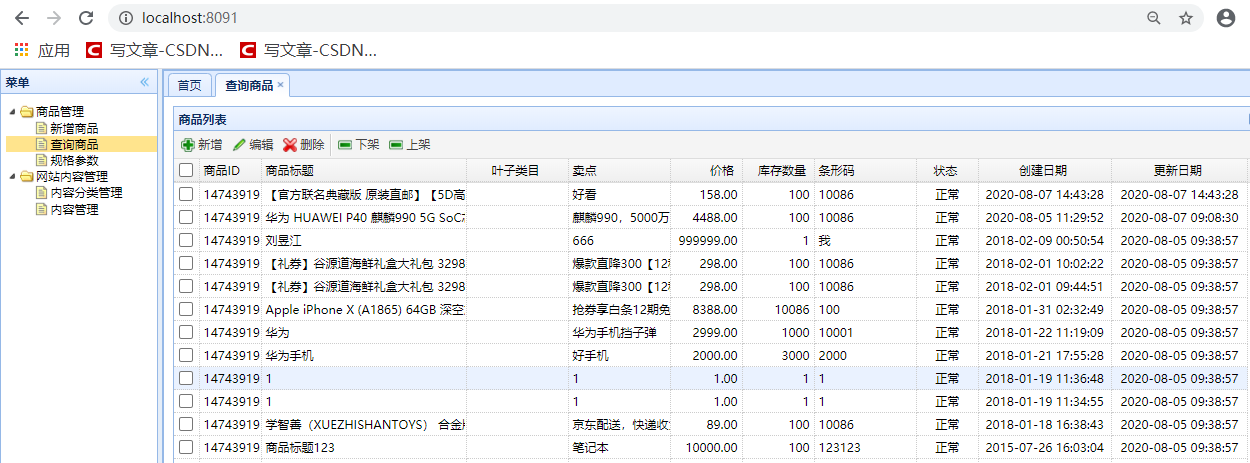
Task: Select 商品管理 folder in tree
Action: pyautogui.click(x=60, y=112)
